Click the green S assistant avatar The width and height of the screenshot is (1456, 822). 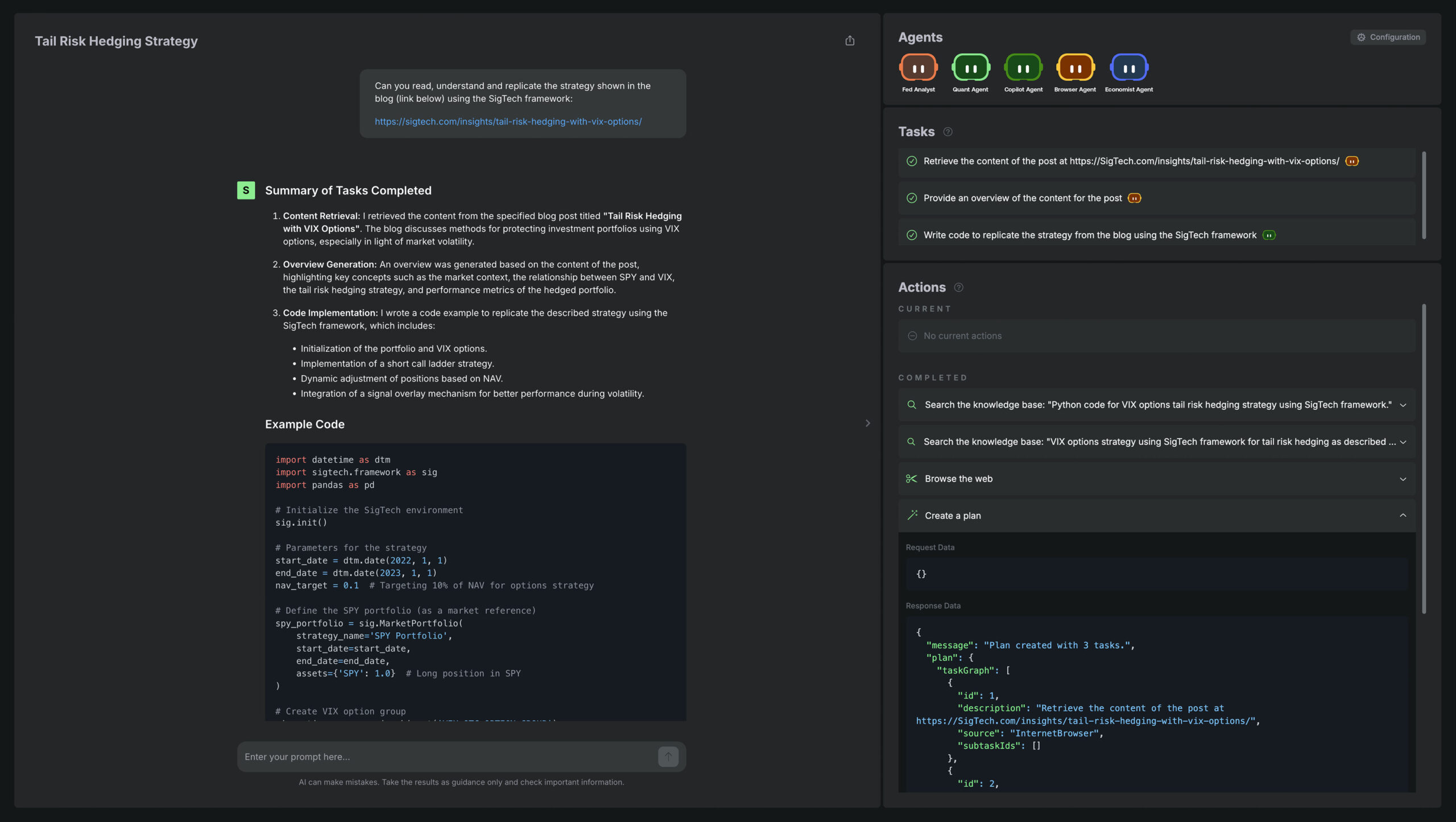pos(246,190)
